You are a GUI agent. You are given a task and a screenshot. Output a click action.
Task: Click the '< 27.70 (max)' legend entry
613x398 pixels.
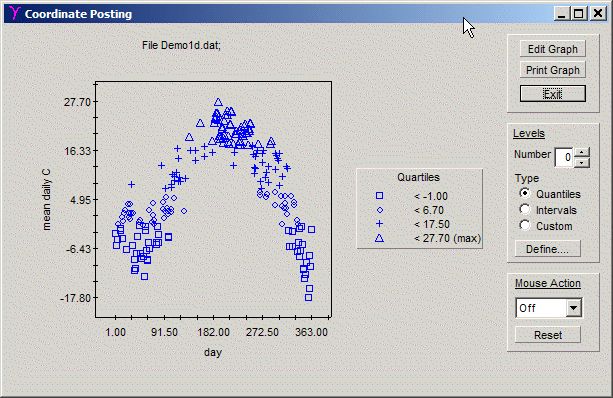coord(447,238)
